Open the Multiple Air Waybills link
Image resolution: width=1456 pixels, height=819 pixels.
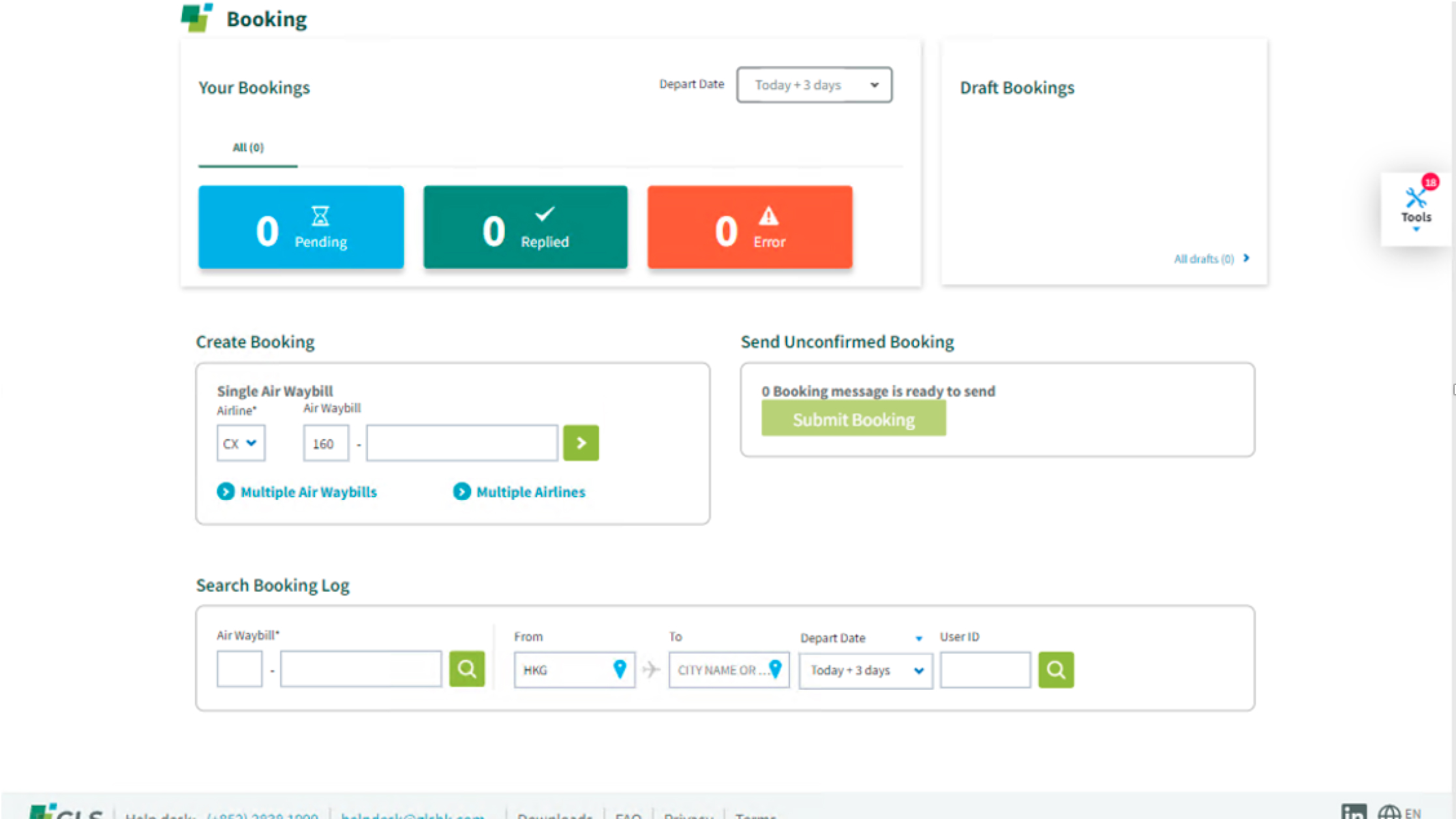click(308, 492)
